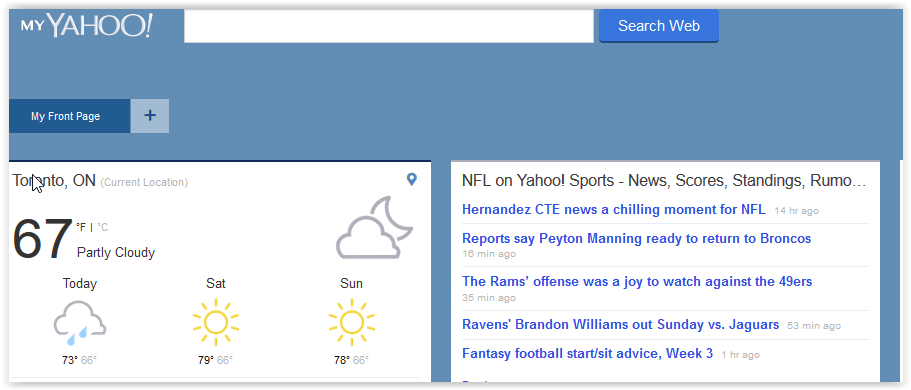Open Ravens' Brandon Williams out Sunday story
911x390 pixels.
click(x=621, y=324)
